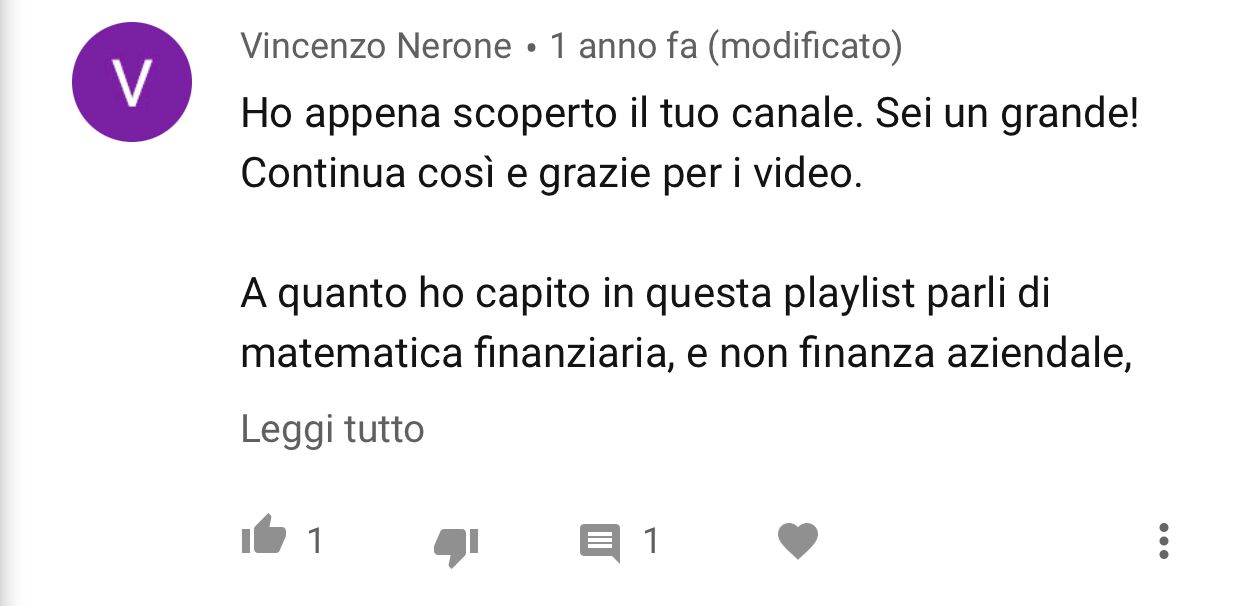Open the three-dot options menu
1242x606 pixels.
coord(1163,541)
